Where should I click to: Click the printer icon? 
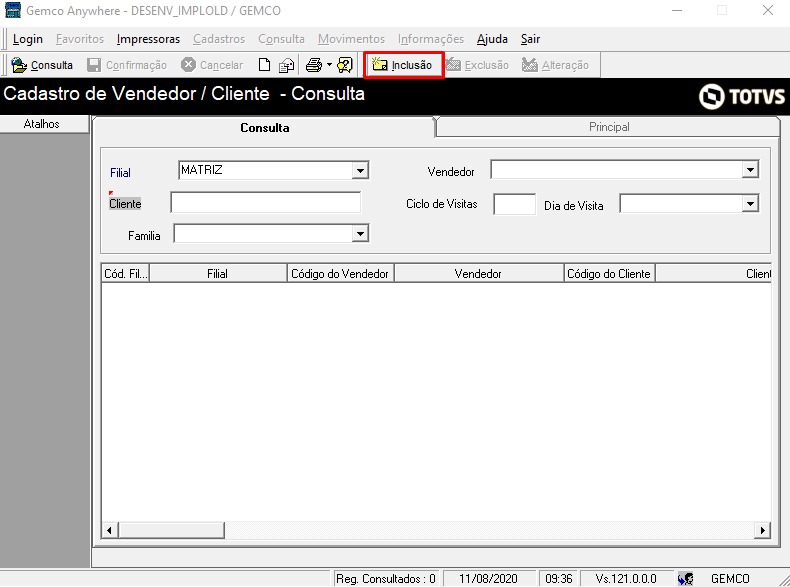(x=314, y=65)
